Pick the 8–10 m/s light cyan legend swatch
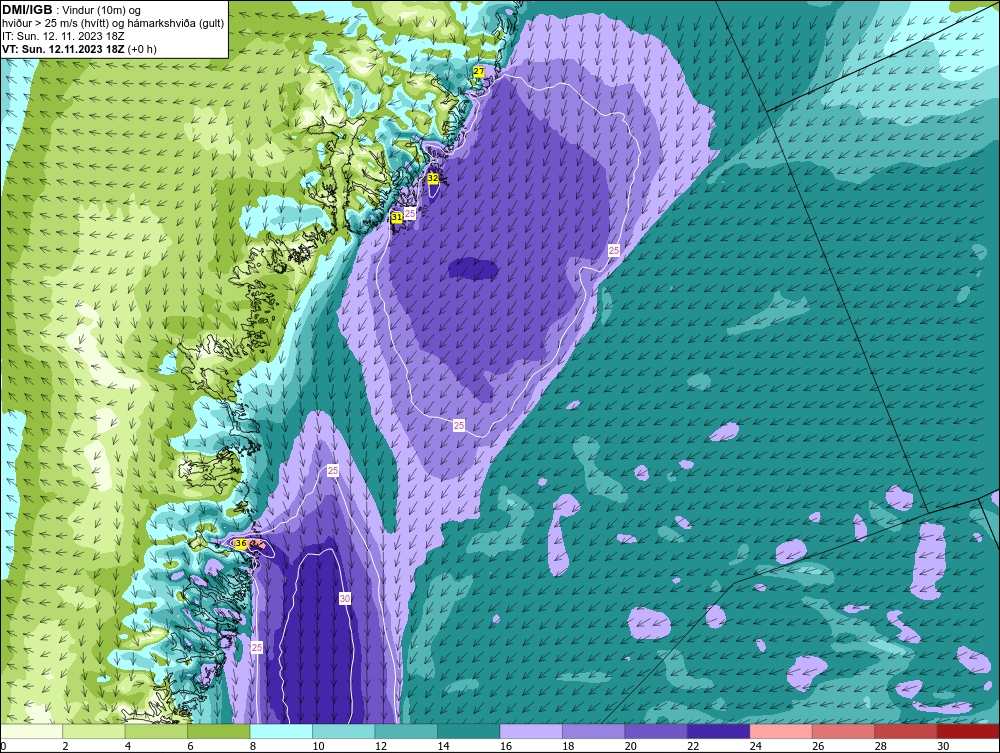The height and width of the screenshot is (753, 1000). [281, 731]
